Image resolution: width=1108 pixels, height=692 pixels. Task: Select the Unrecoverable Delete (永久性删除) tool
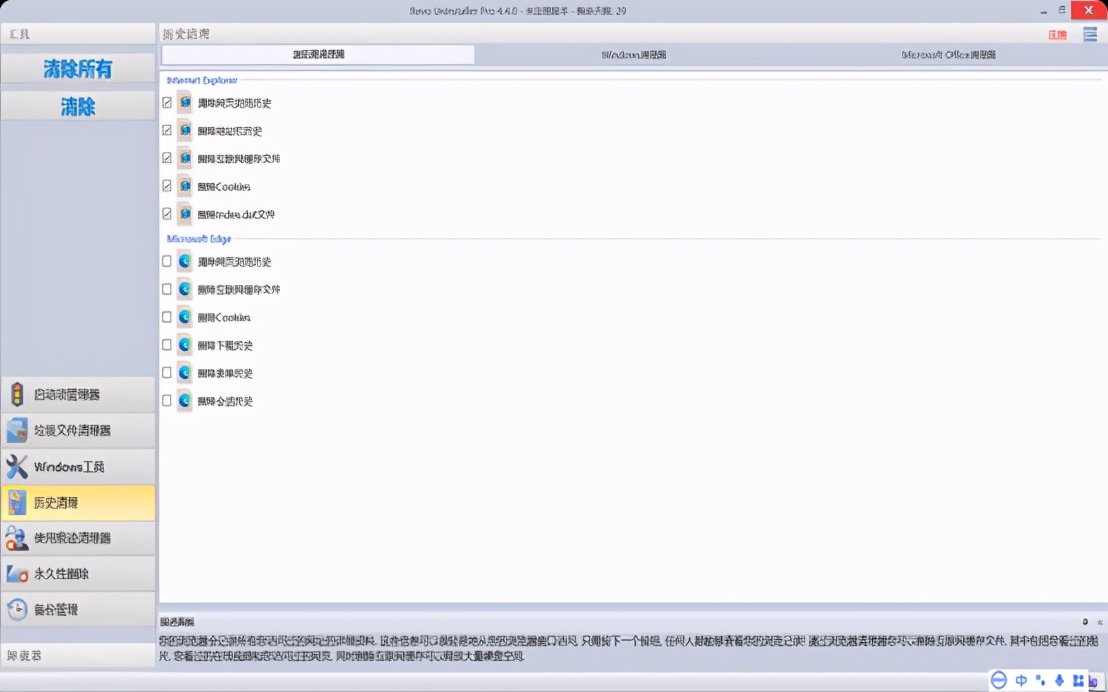pos(77,574)
